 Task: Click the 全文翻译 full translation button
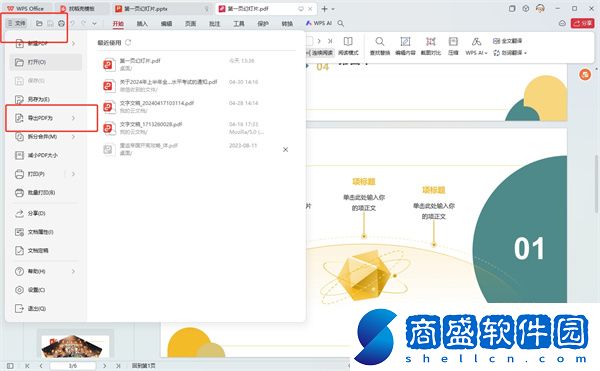[507, 41]
